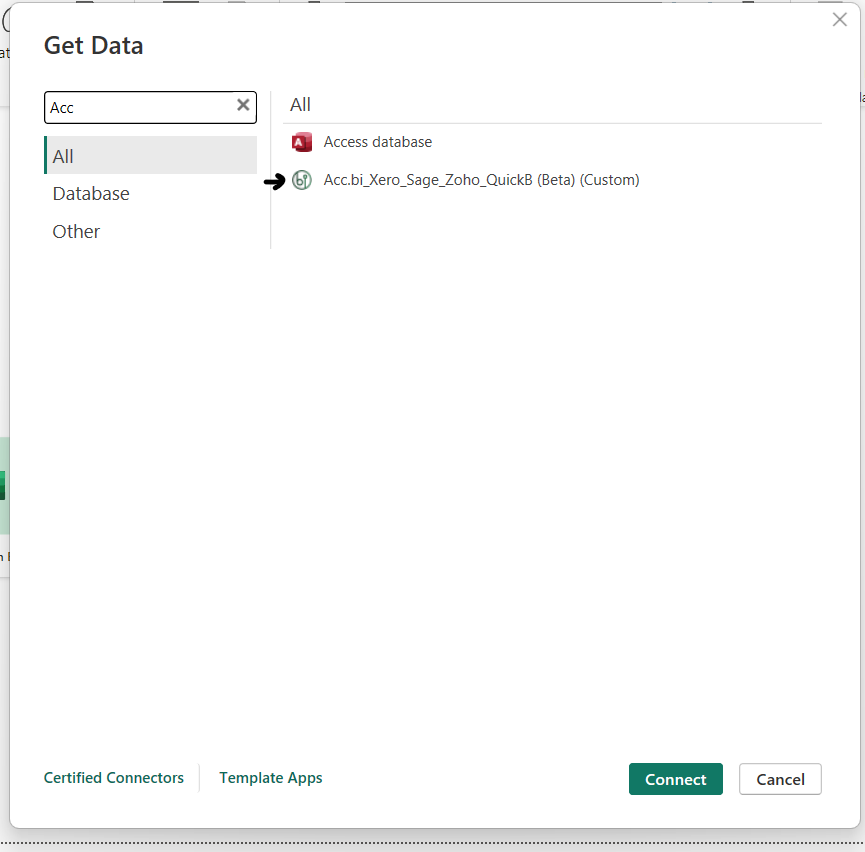Click the Acc.bi custom connector icon
This screenshot has height=852, width=865.
coord(302,180)
